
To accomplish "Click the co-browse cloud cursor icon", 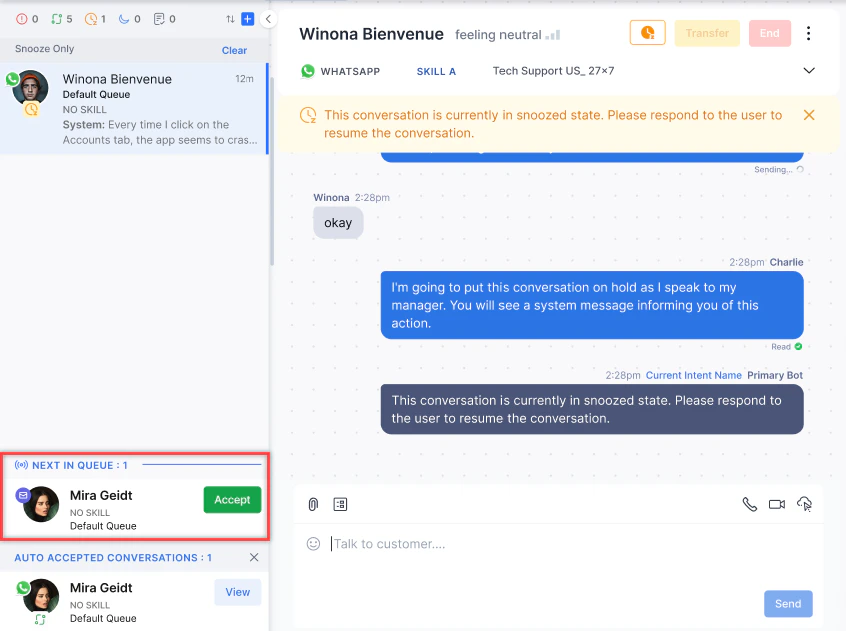I will coord(804,504).
